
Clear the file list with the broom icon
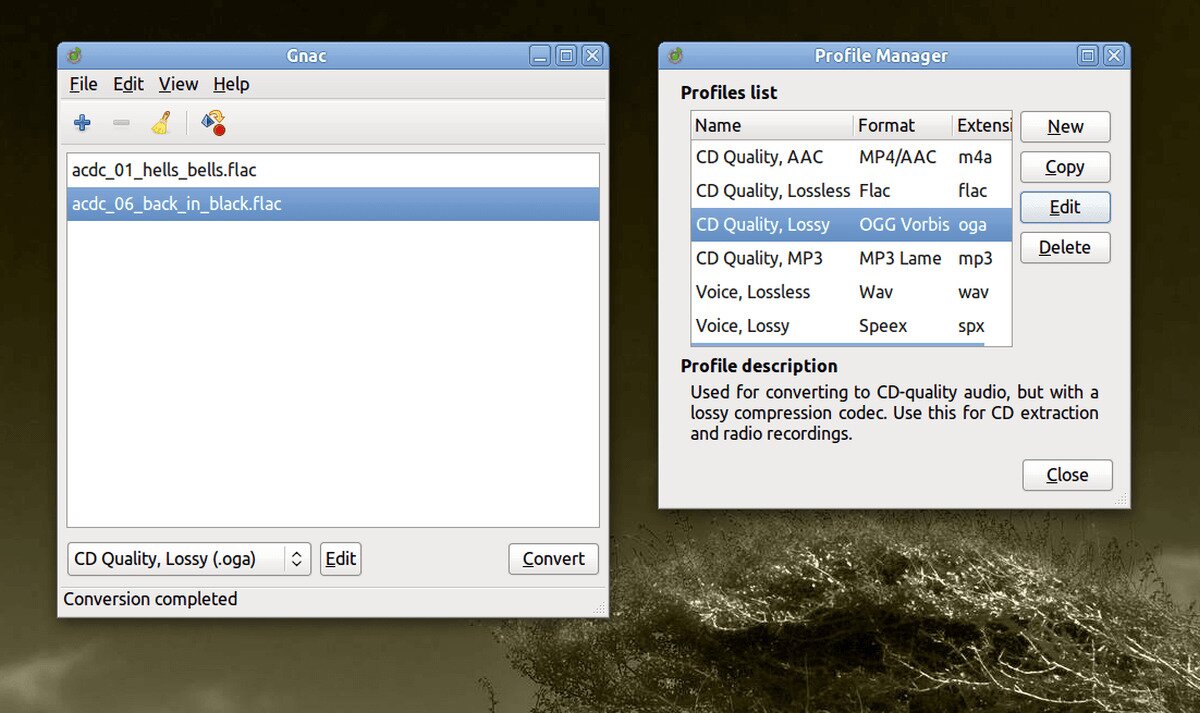point(161,122)
